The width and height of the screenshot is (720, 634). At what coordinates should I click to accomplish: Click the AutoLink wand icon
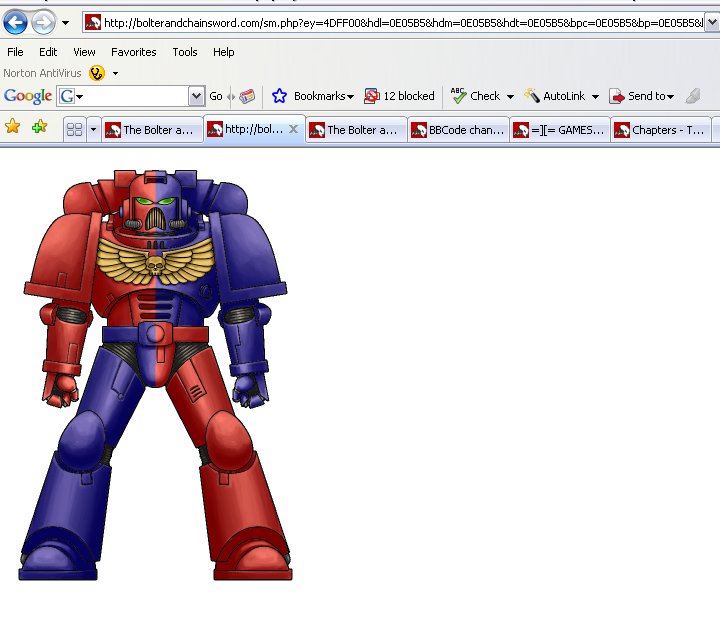tap(532, 95)
